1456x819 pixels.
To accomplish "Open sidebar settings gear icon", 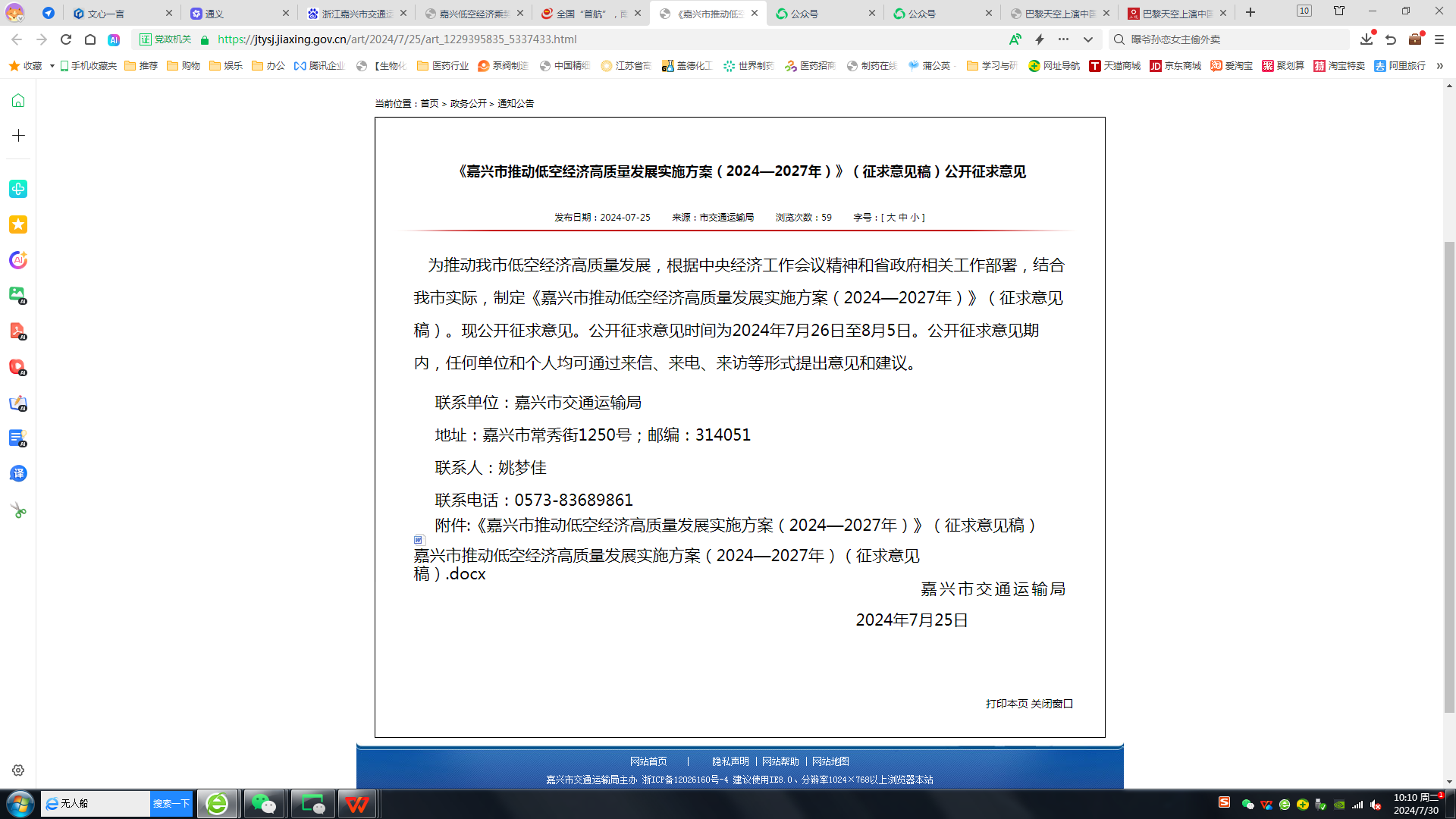I will 18,770.
